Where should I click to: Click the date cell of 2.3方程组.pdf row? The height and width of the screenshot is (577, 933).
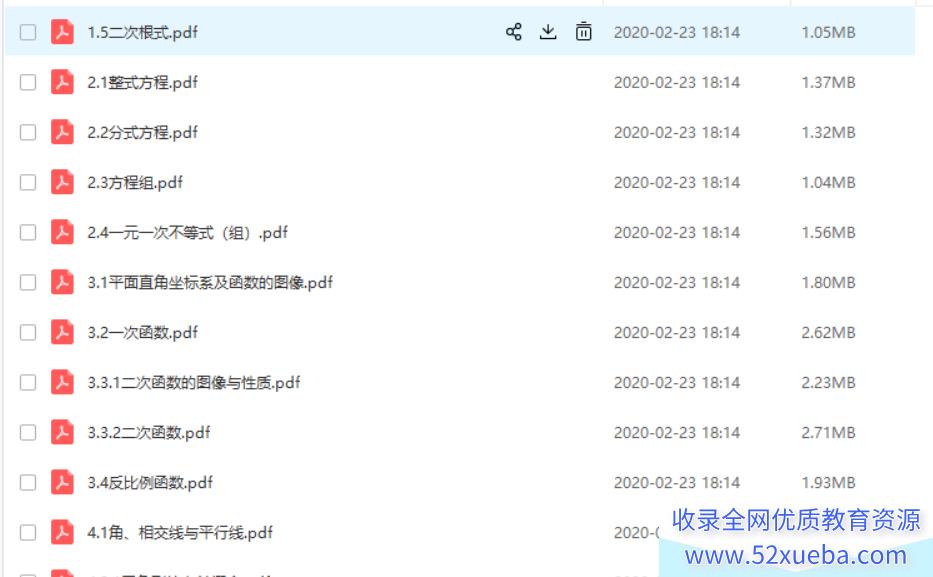[x=677, y=182]
